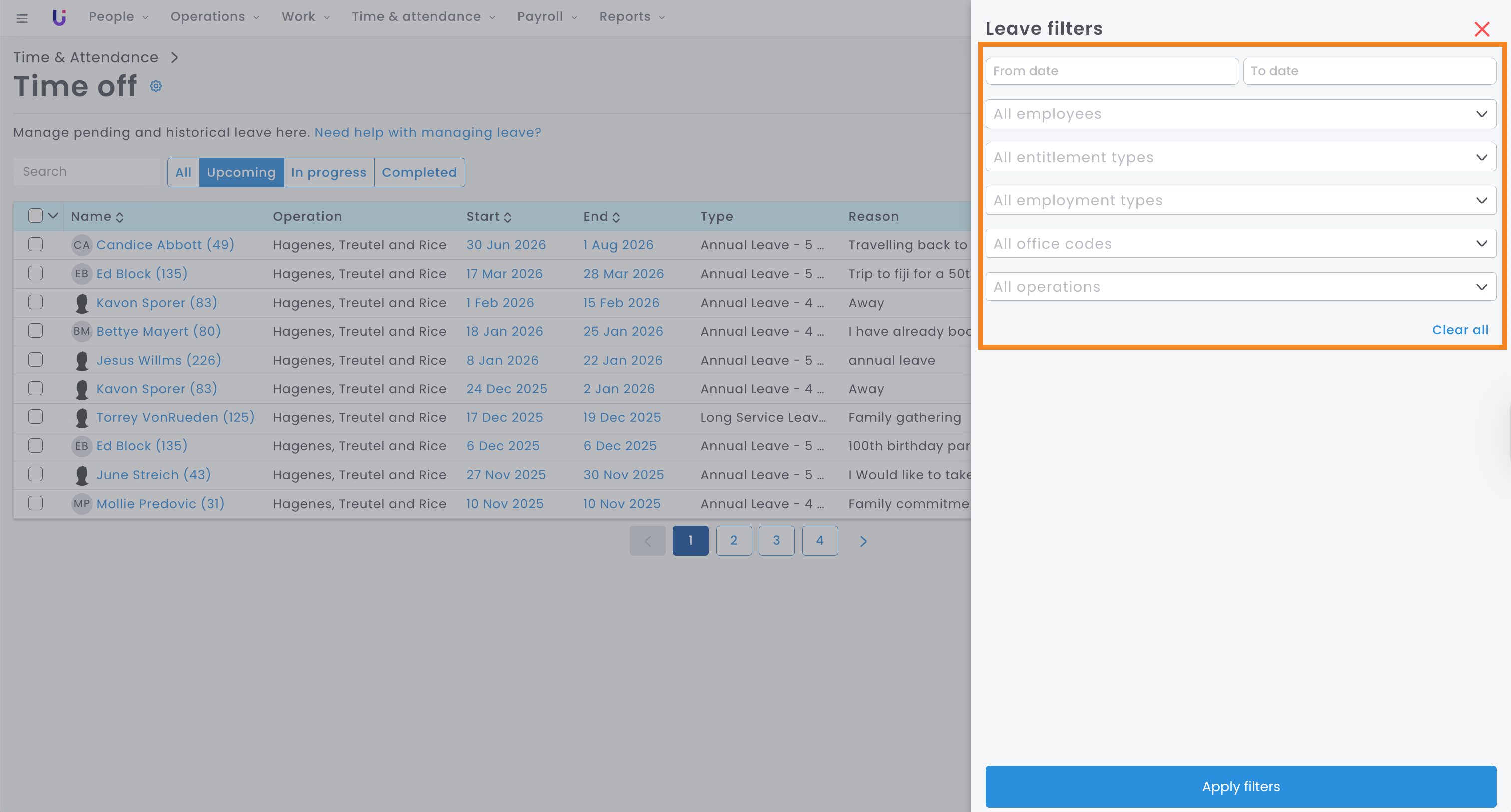Sort by Name column arrows
Screen dimensions: 1511x812
(119, 217)
